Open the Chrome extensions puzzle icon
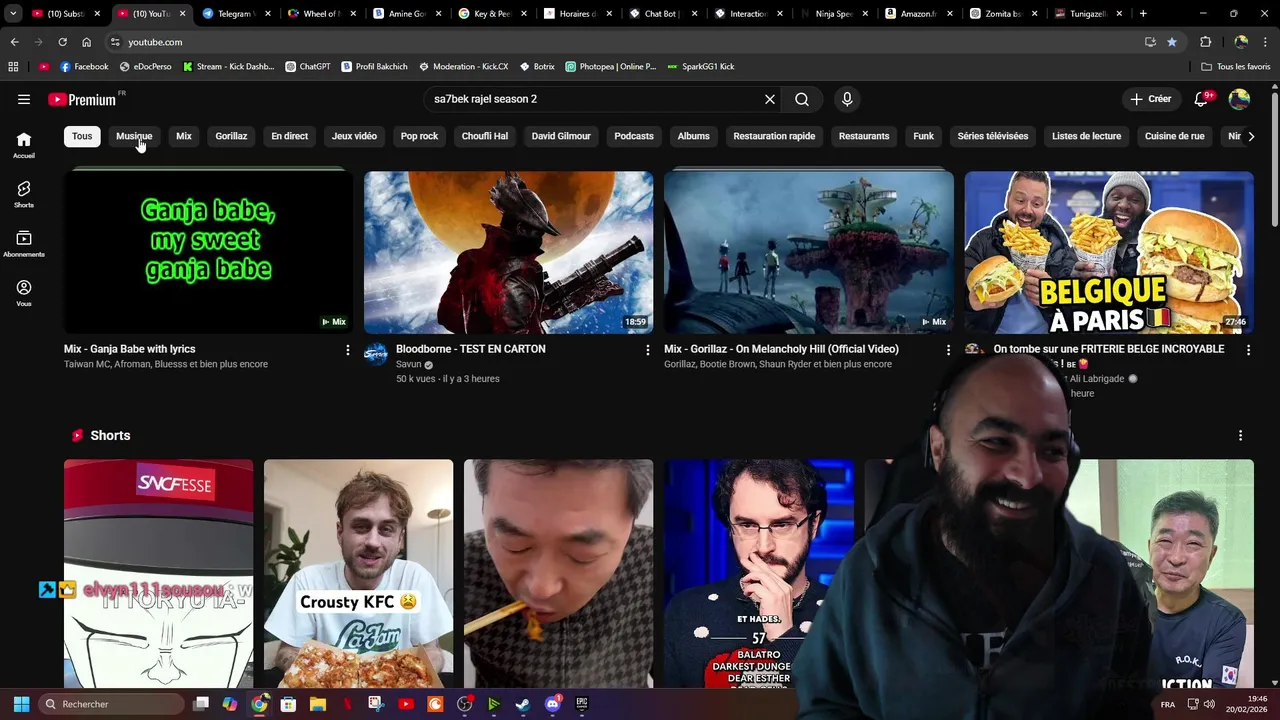 tap(1205, 42)
